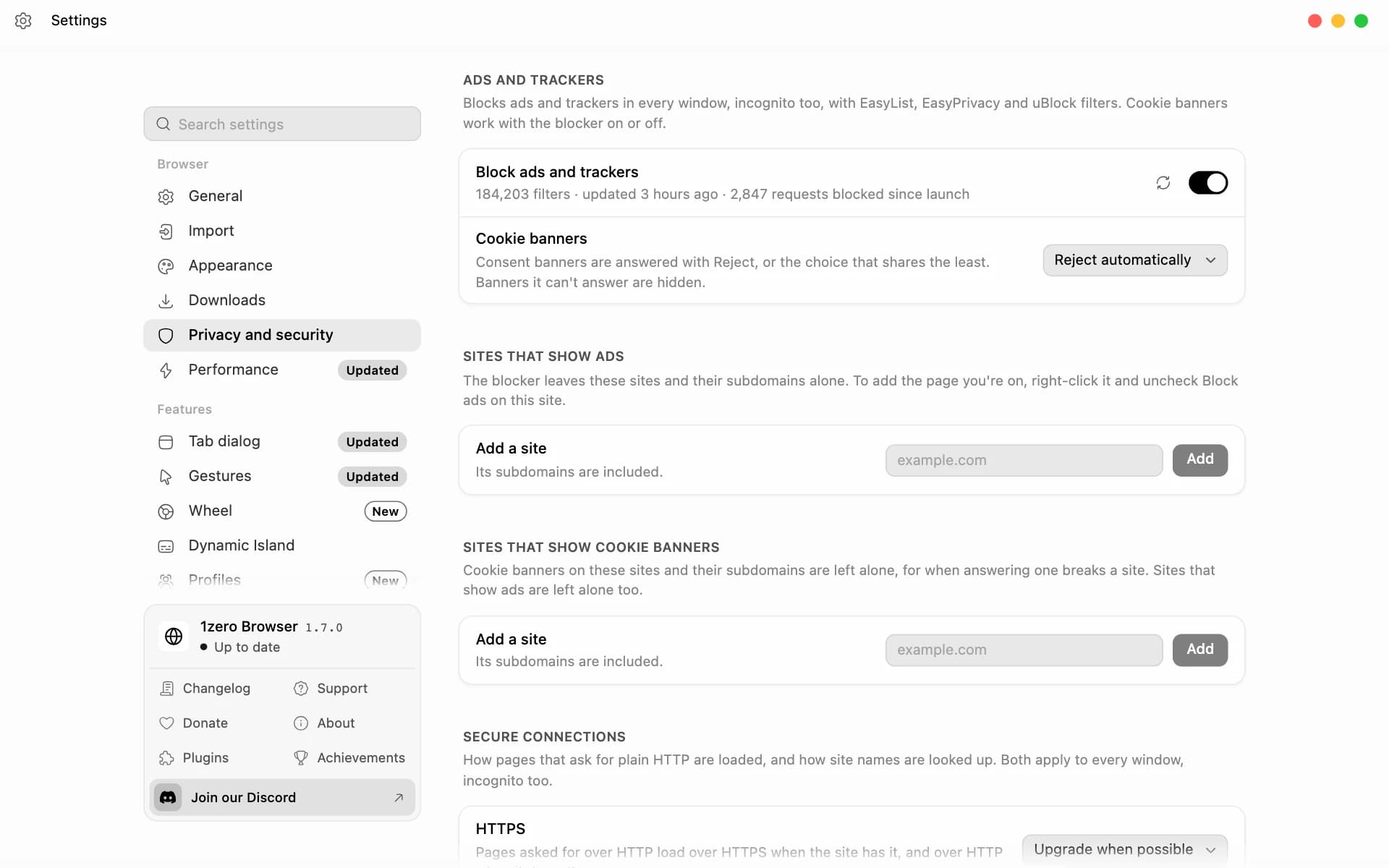Image resolution: width=1389 pixels, height=868 pixels.
Task: Click the Gestures cursor icon
Action: point(166,477)
